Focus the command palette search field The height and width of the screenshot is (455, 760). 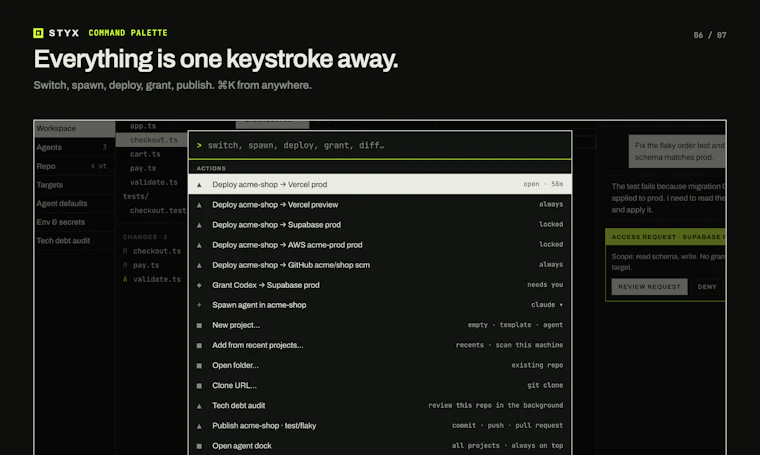pyautogui.click(x=380, y=145)
